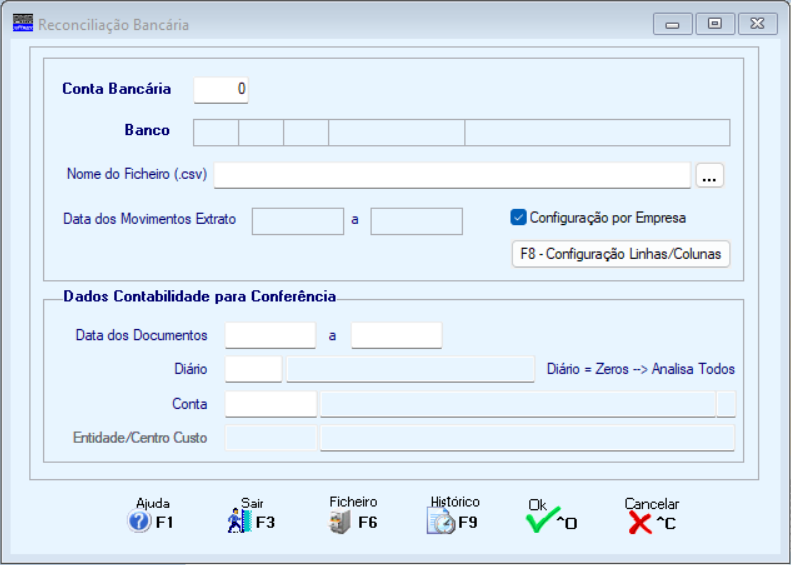Screen dimensions: 791x565
Task: Uncheck Configuração por Empresa checkbox
Action: [x=518, y=217]
